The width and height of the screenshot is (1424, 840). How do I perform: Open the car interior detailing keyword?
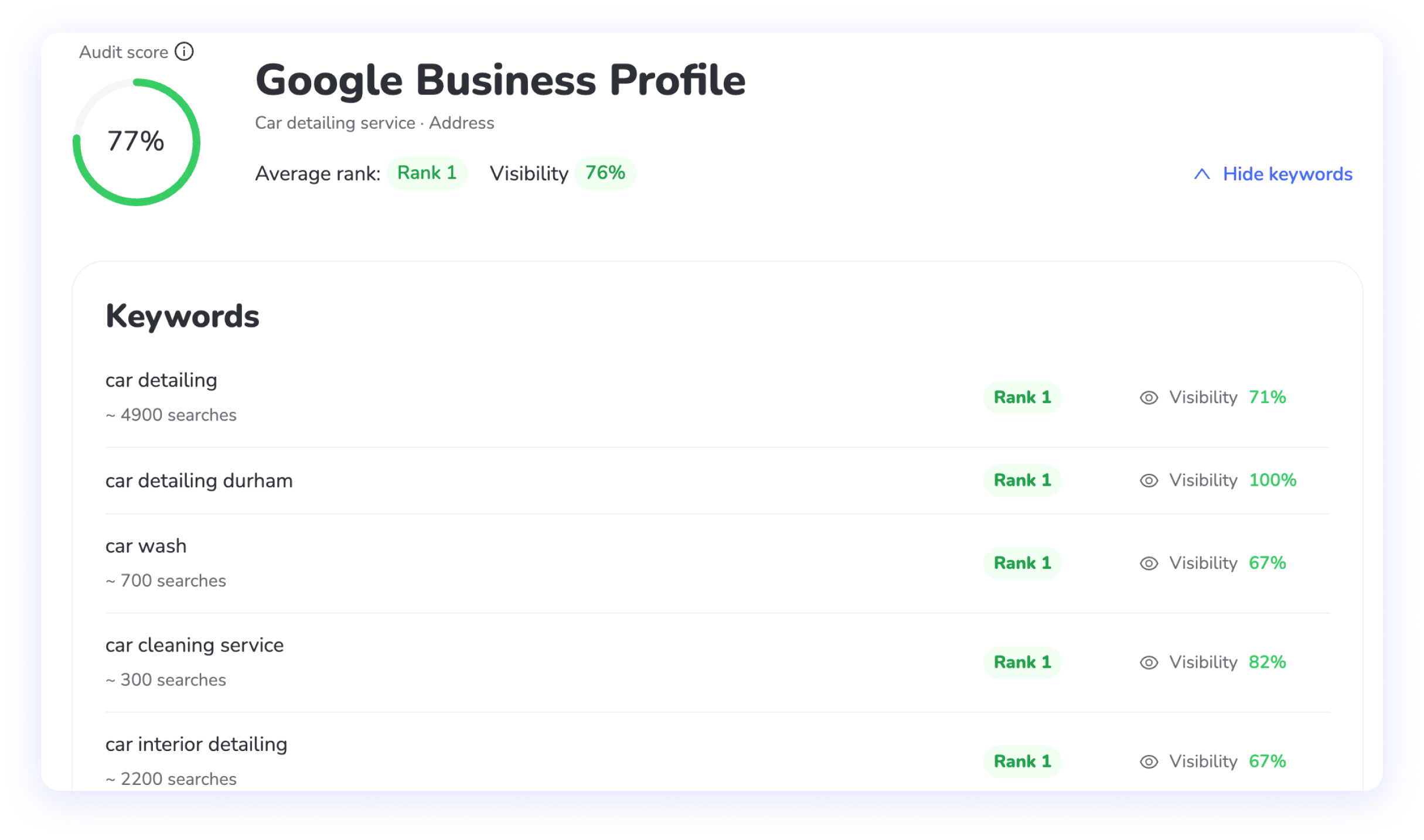pos(196,744)
